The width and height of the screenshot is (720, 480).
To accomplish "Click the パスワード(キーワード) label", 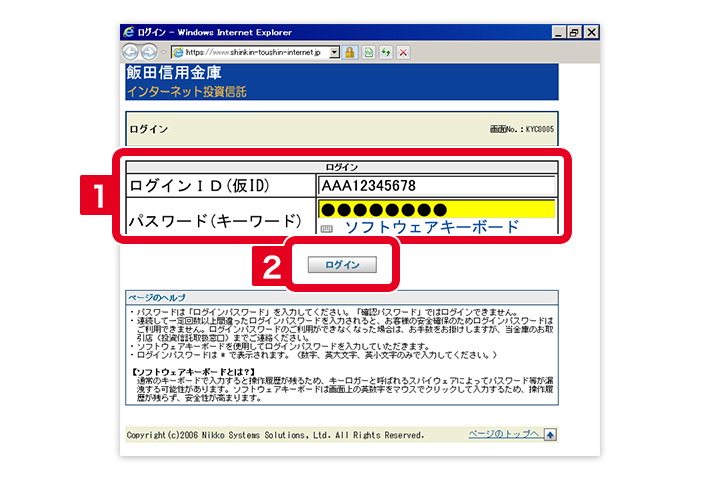I will (x=215, y=221).
